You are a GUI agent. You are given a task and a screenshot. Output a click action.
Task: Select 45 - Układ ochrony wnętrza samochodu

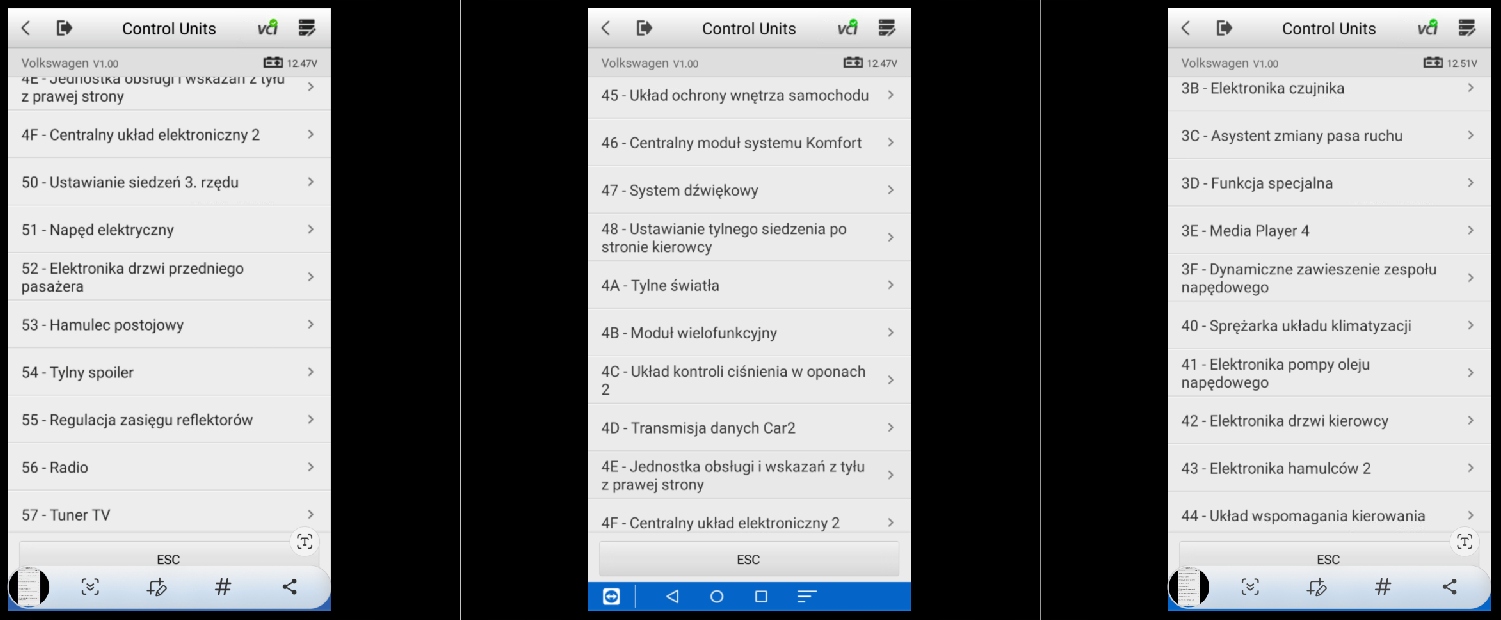(749, 95)
